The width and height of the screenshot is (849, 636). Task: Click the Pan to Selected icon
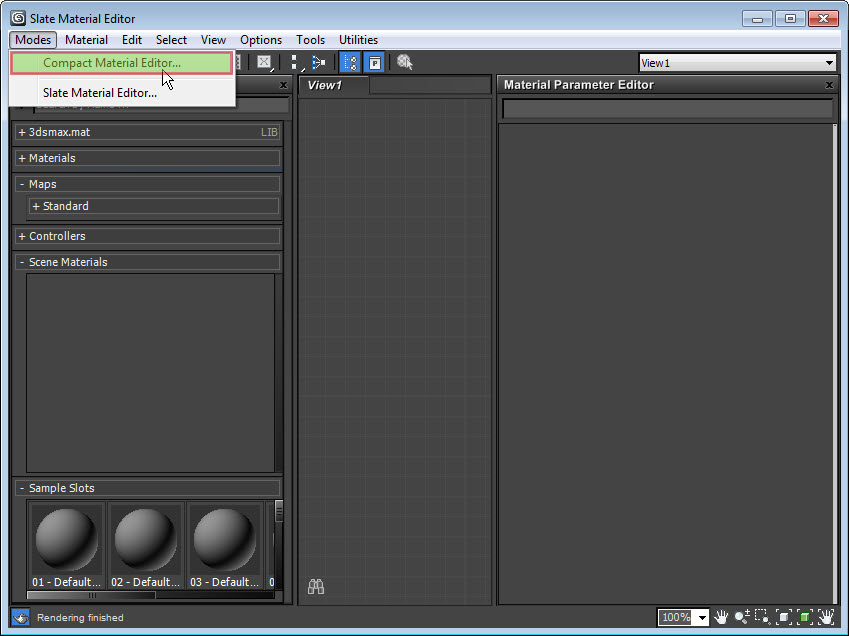click(826, 617)
